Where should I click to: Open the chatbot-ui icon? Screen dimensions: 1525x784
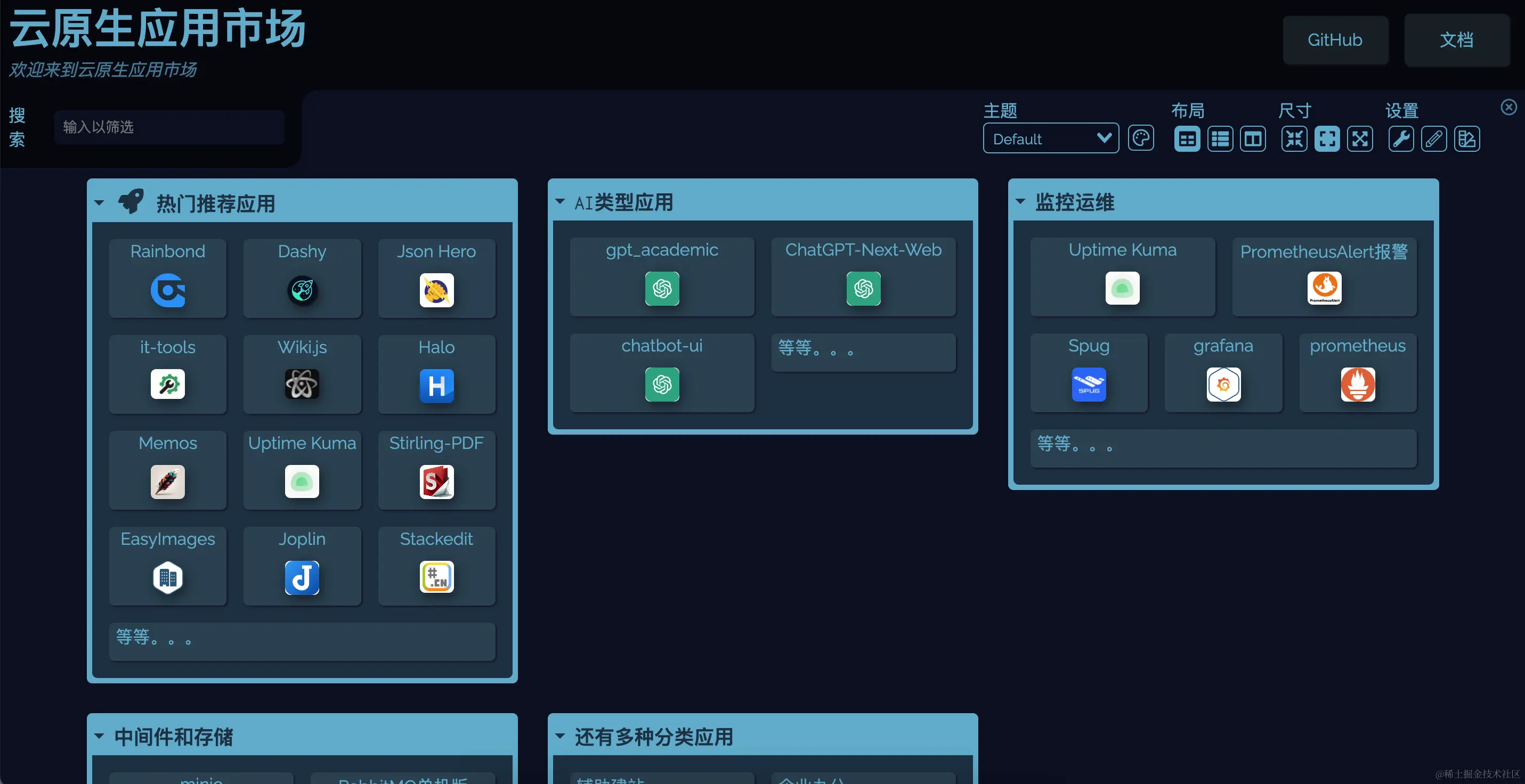point(662,385)
